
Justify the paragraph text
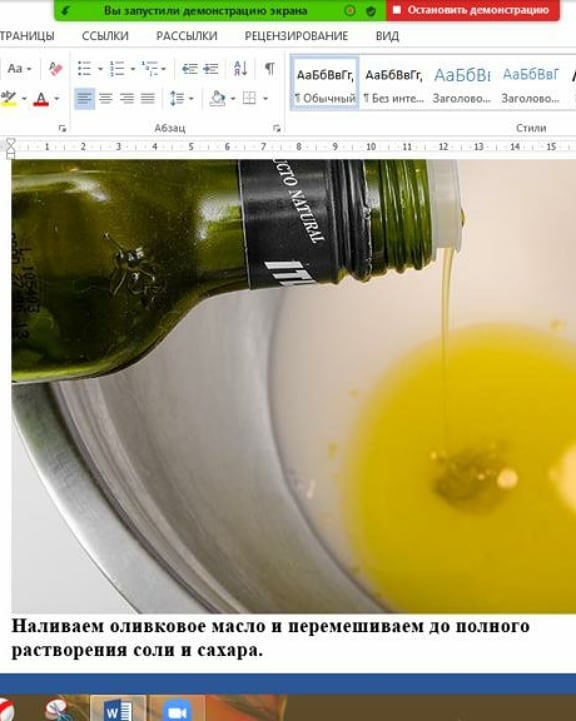tap(148, 98)
